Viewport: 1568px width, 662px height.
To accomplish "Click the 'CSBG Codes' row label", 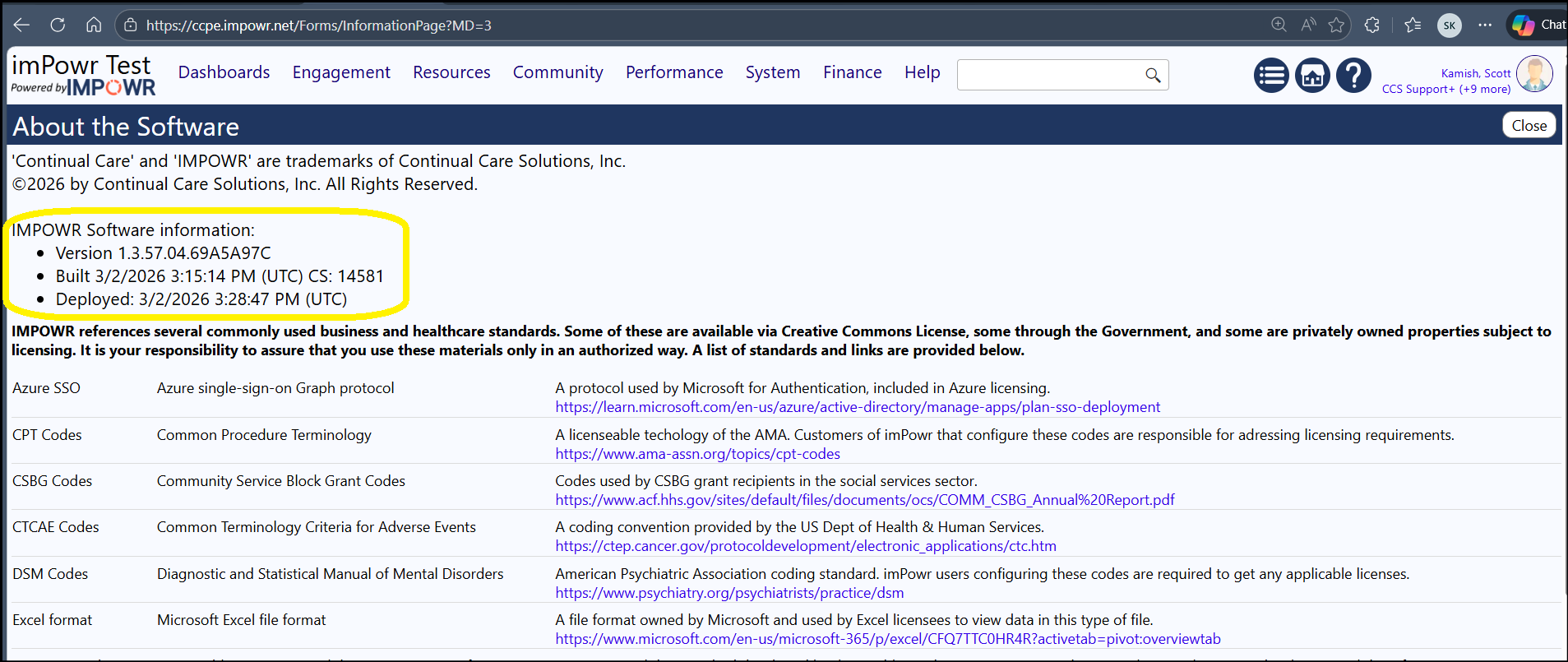I will pyautogui.click(x=52, y=481).
